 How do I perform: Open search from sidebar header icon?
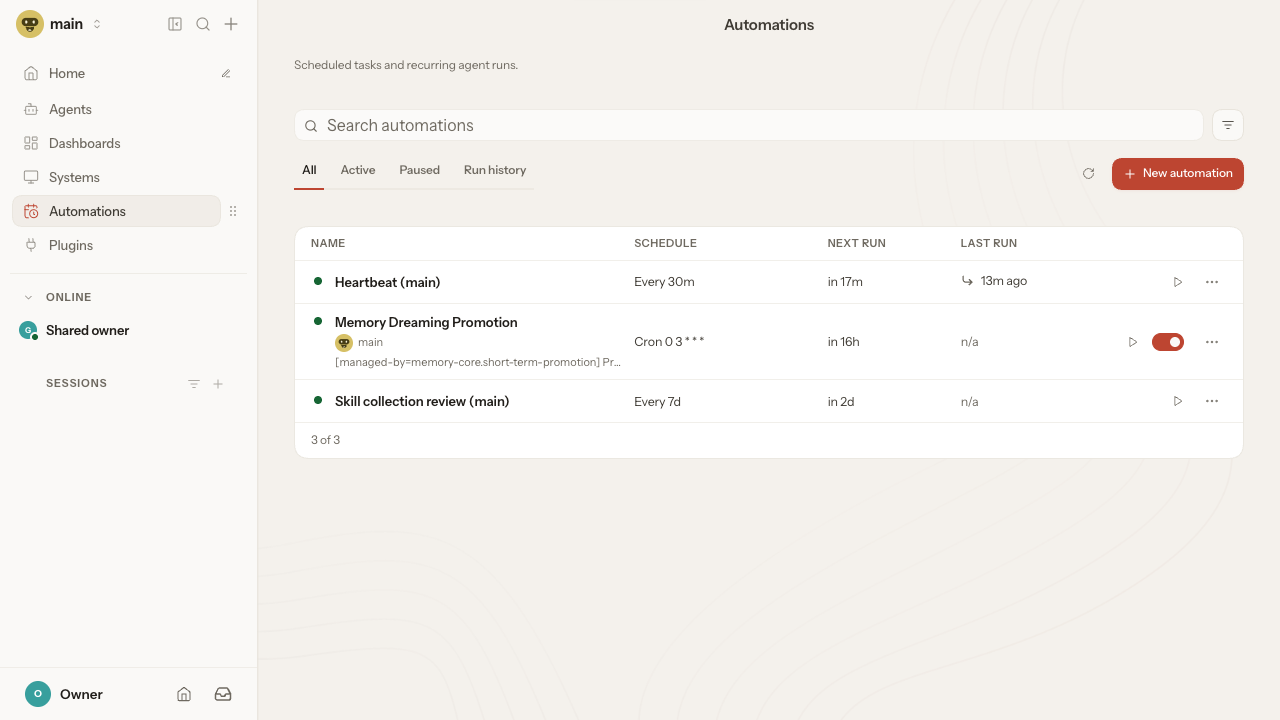click(203, 24)
